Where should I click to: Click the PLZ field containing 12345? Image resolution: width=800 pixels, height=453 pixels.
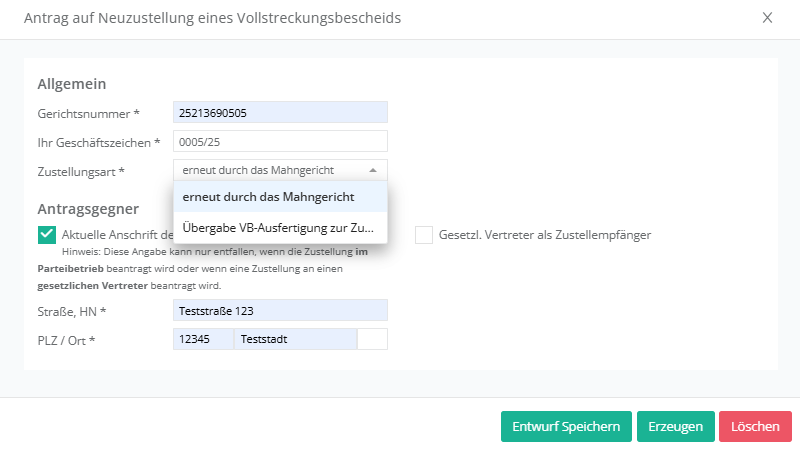(x=203, y=340)
